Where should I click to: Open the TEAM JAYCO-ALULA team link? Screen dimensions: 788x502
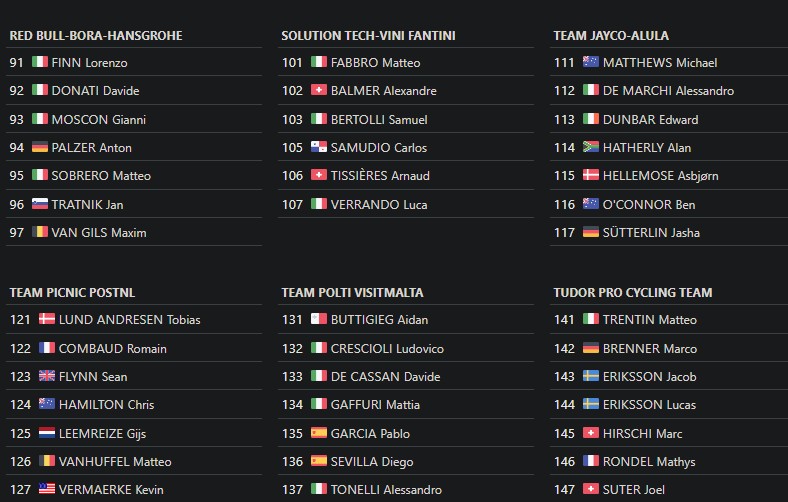coord(611,36)
